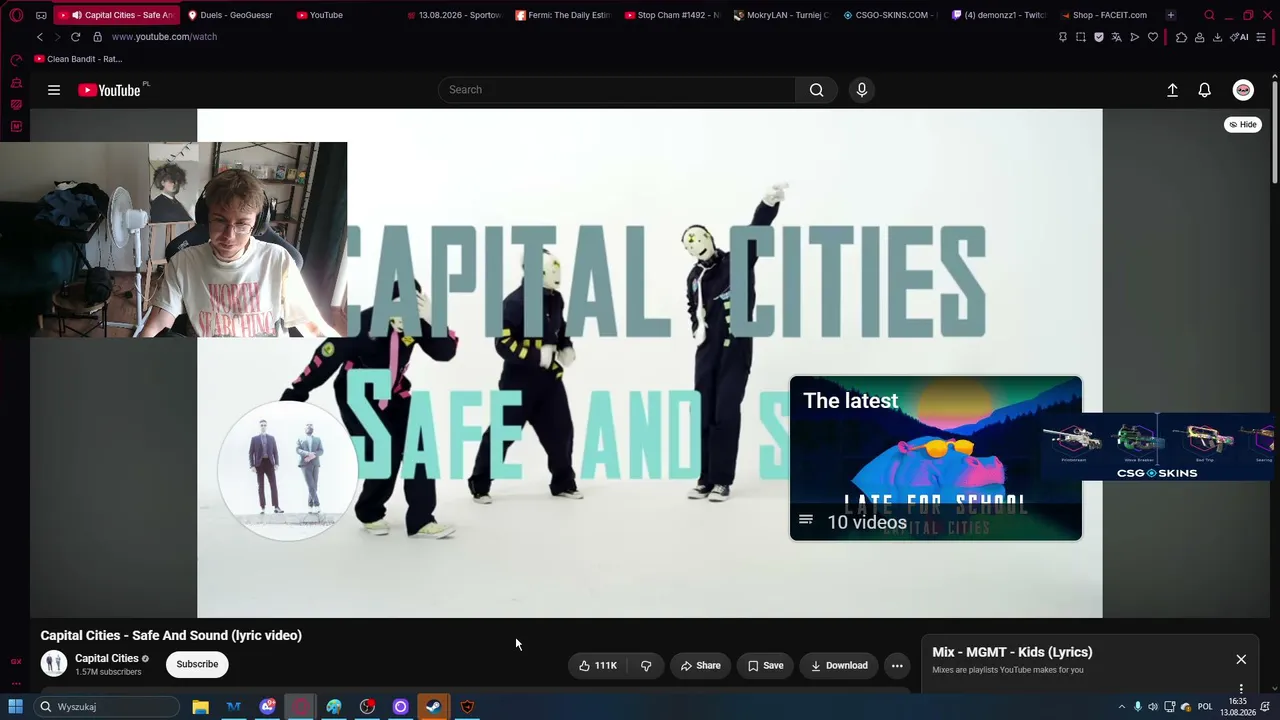
Task: Open the AI assistant toolbar icon
Action: 1239,37
